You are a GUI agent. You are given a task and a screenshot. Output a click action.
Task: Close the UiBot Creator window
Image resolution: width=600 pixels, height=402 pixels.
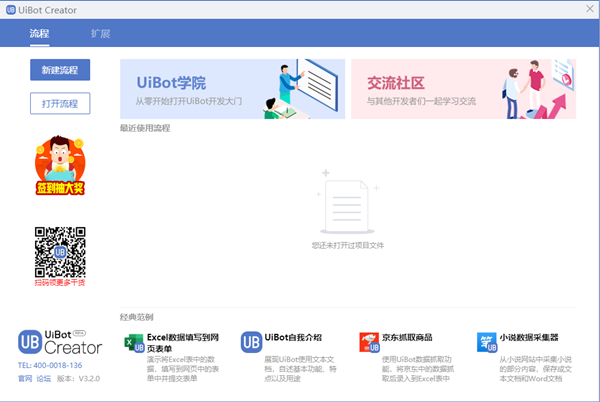[590, 9]
